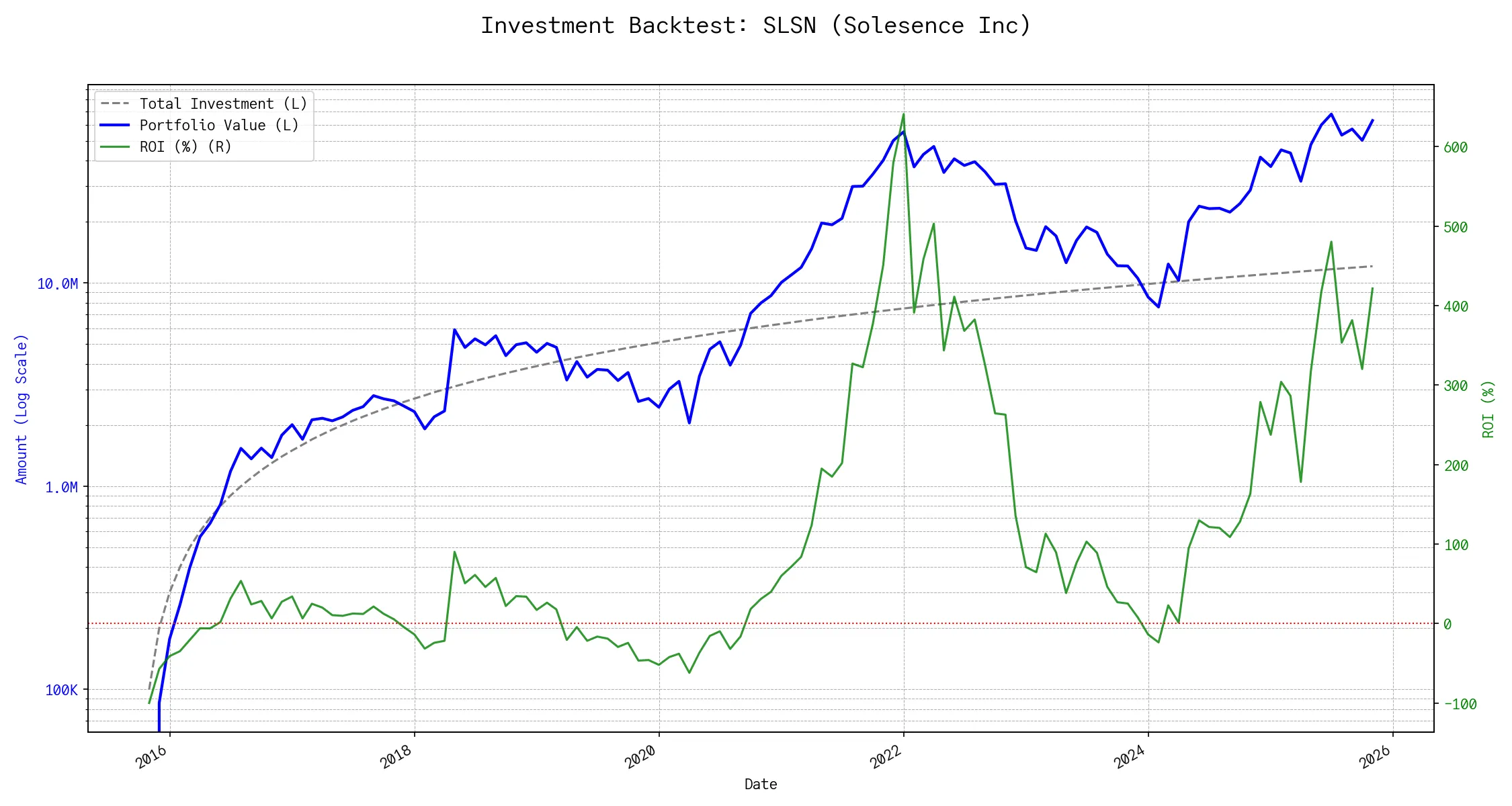The height and width of the screenshot is (806, 1512).
Task: Click the blue line swatch in legend
Action: (115, 126)
